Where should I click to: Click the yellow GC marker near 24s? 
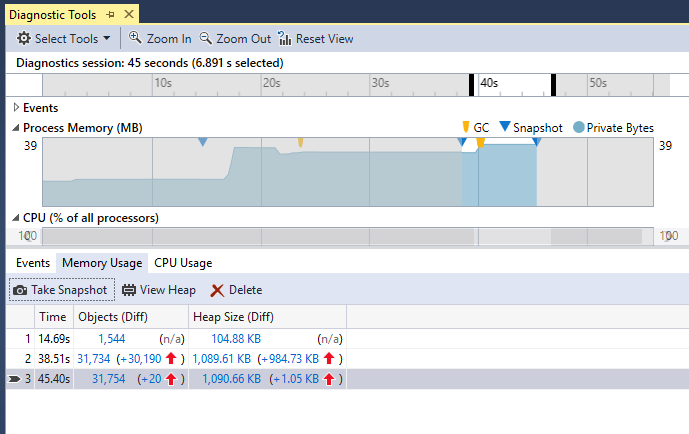click(x=300, y=144)
